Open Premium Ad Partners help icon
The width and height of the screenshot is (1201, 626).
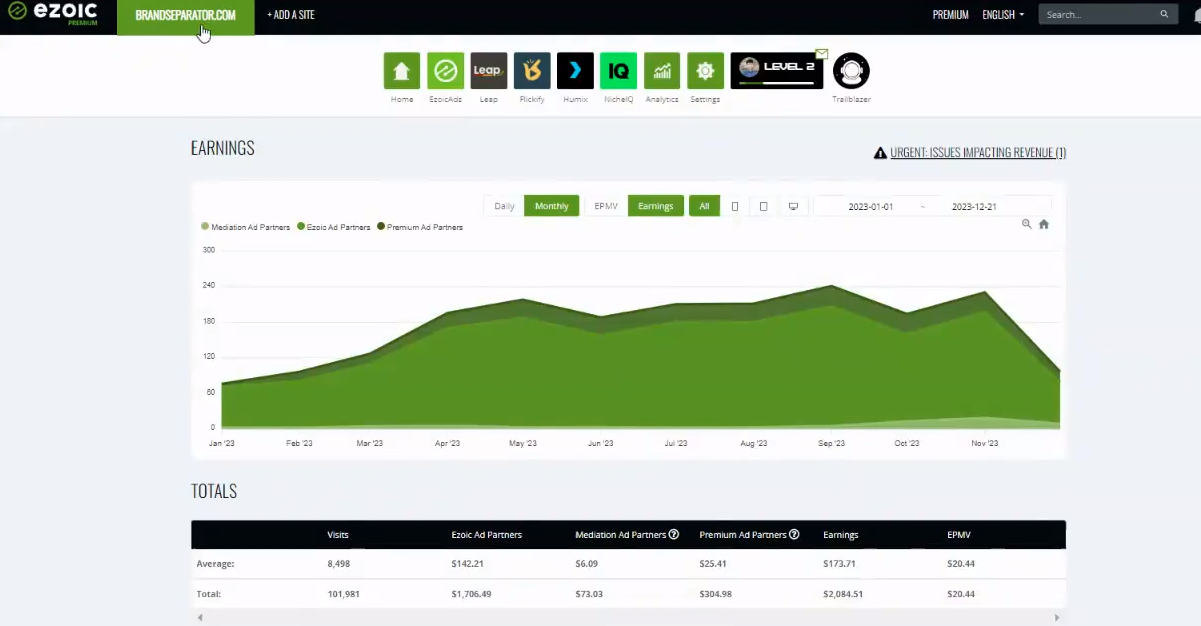794,534
